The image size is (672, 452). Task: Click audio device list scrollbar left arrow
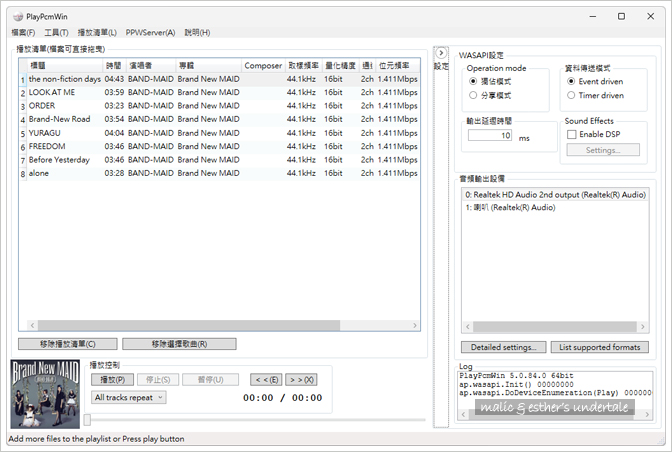coord(468,327)
